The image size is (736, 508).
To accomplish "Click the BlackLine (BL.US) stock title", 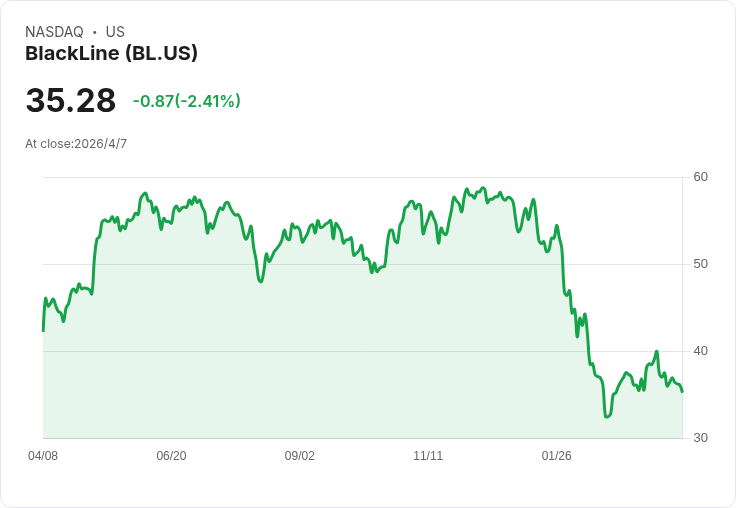I will coord(111,54).
